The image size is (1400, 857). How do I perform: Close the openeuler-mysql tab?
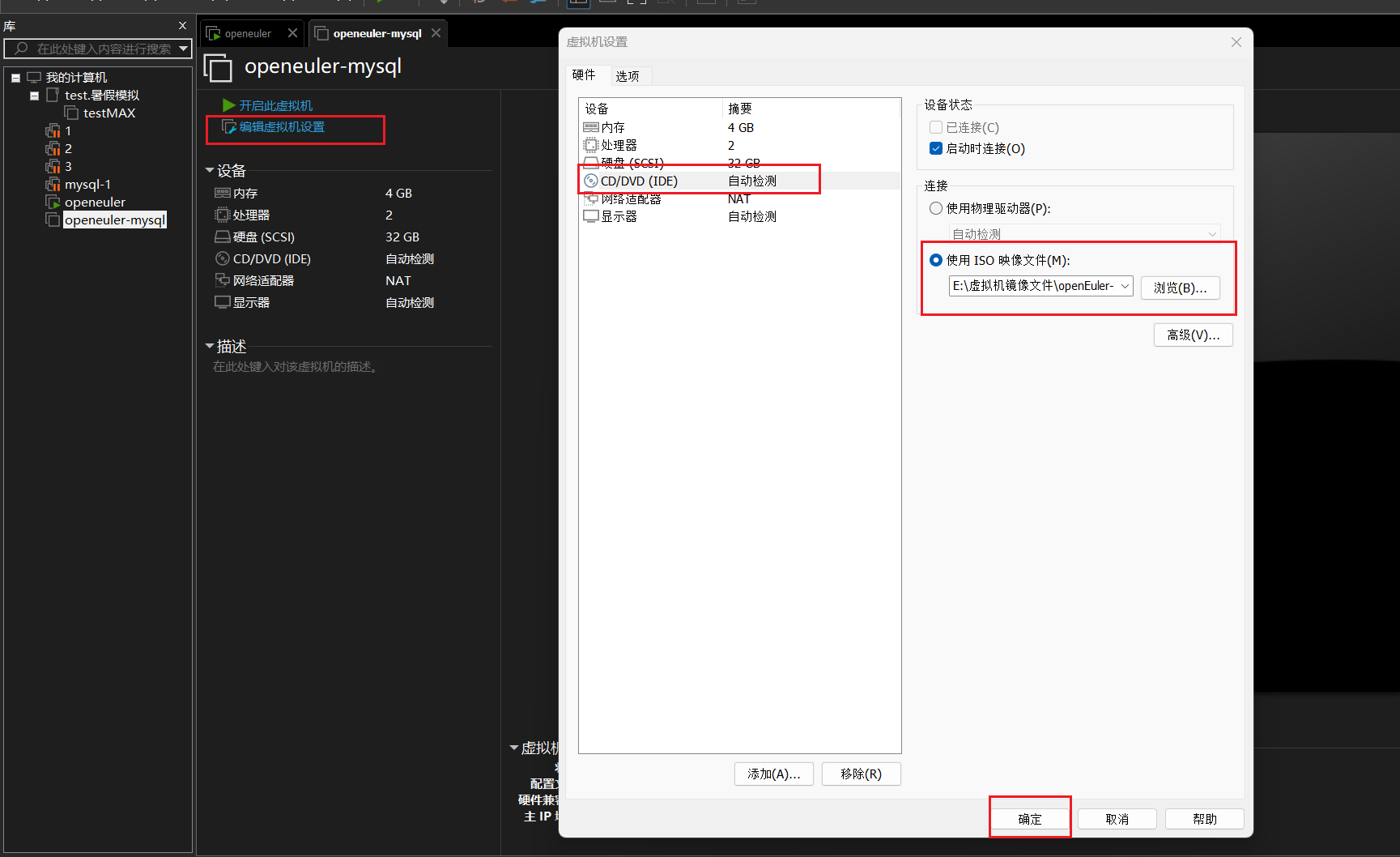point(436,33)
